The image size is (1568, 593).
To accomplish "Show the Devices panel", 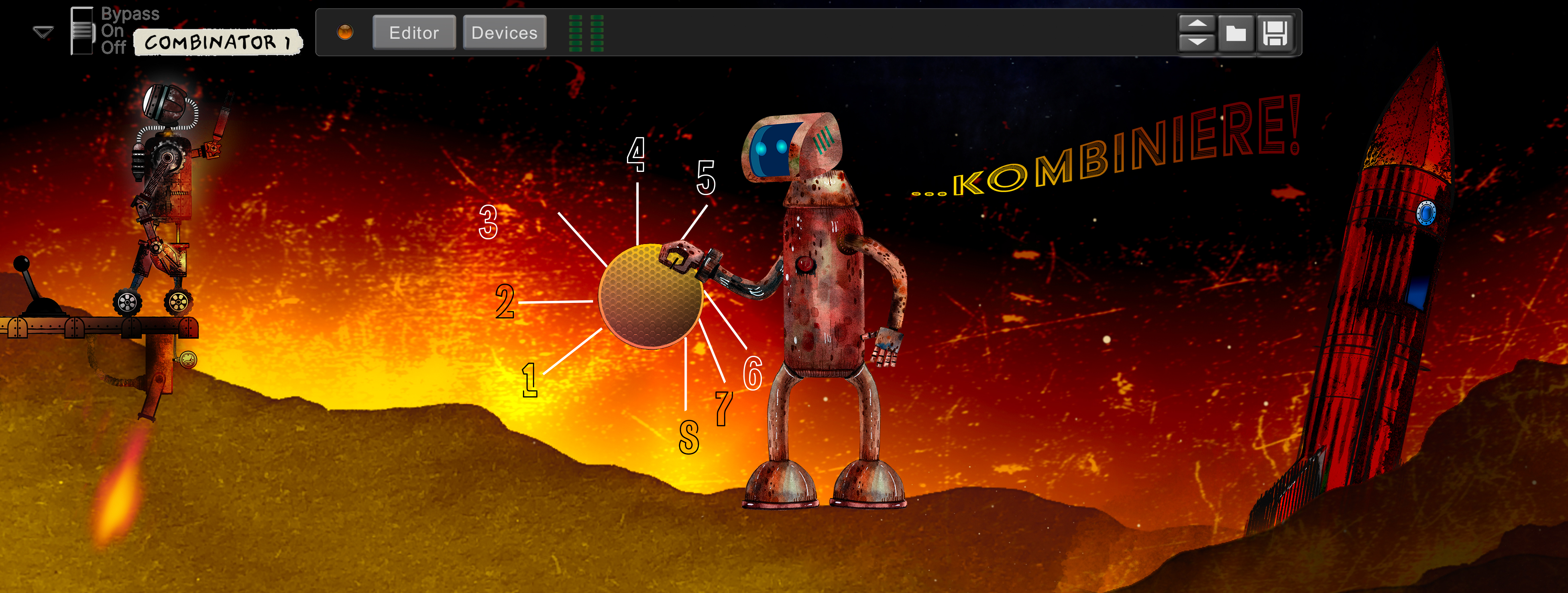I will click(x=504, y=33).
